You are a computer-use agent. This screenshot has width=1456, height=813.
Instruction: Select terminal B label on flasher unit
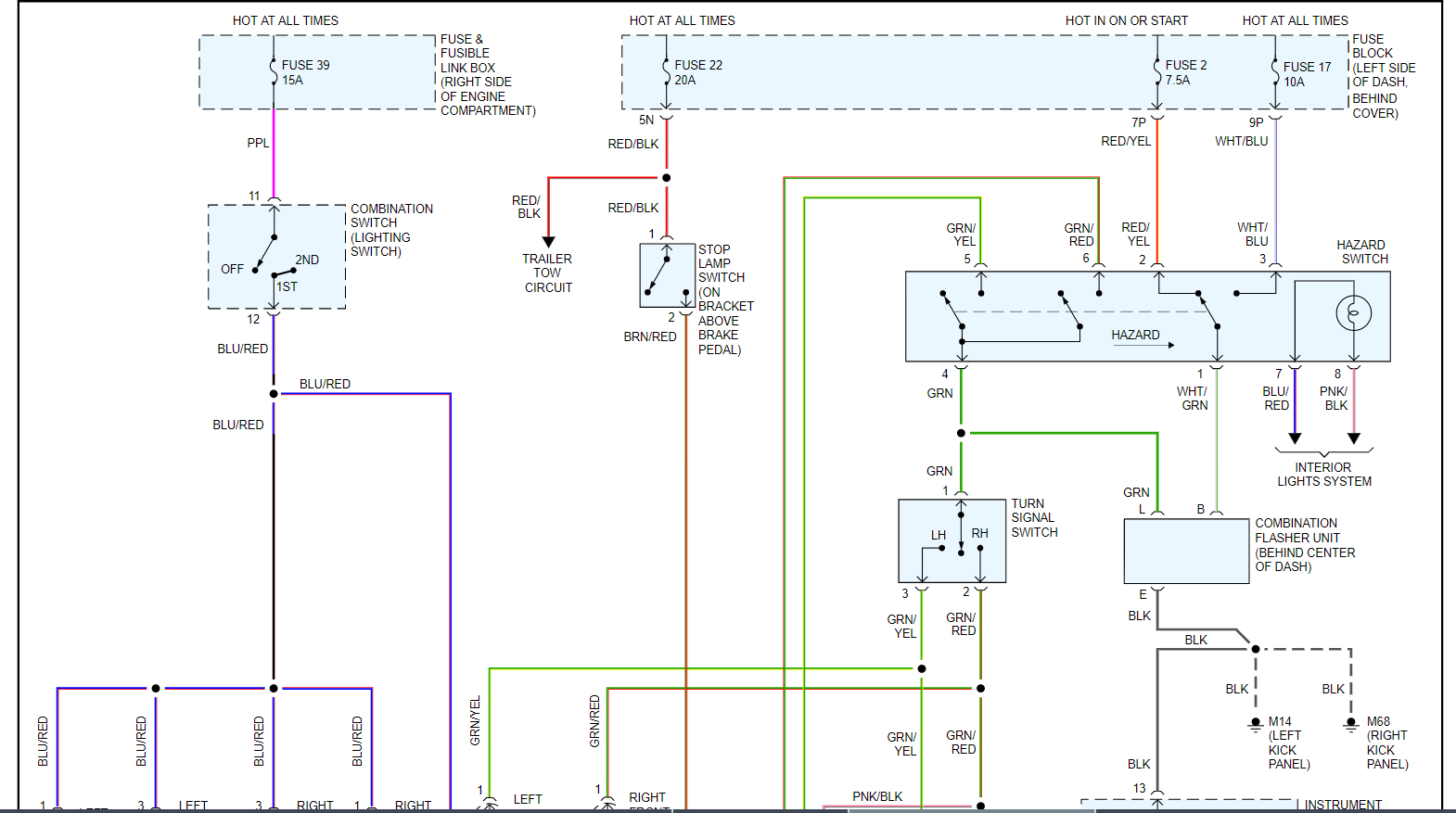click(x=1201, y=509)
